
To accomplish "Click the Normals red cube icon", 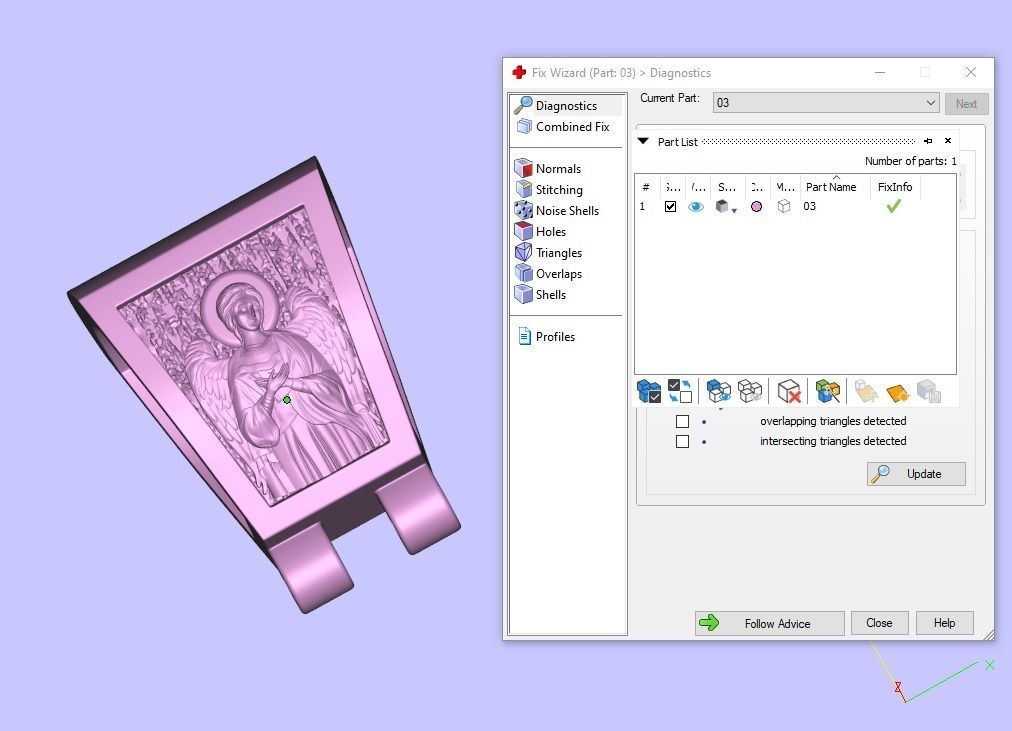I will (x=523, y=168).
